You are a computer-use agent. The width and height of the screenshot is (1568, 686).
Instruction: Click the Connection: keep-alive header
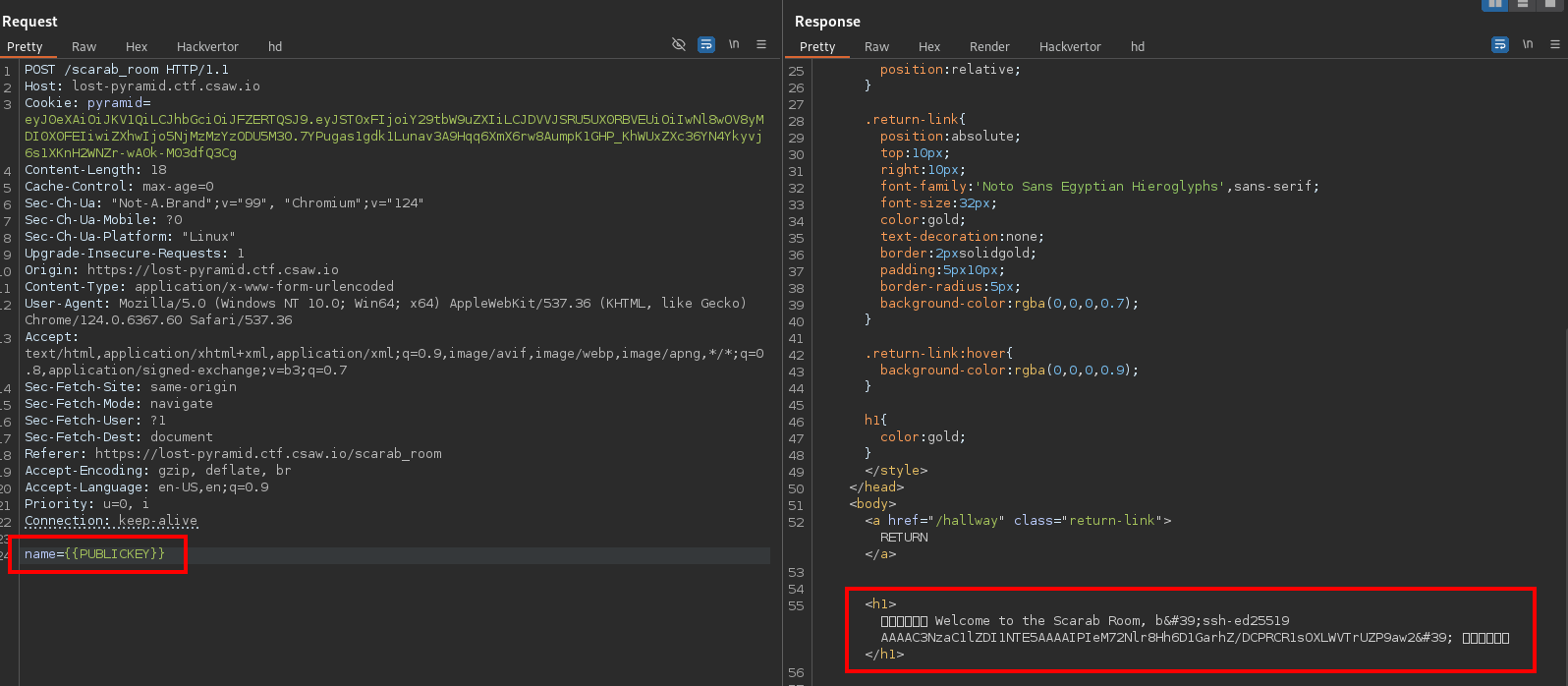point(111,521)
